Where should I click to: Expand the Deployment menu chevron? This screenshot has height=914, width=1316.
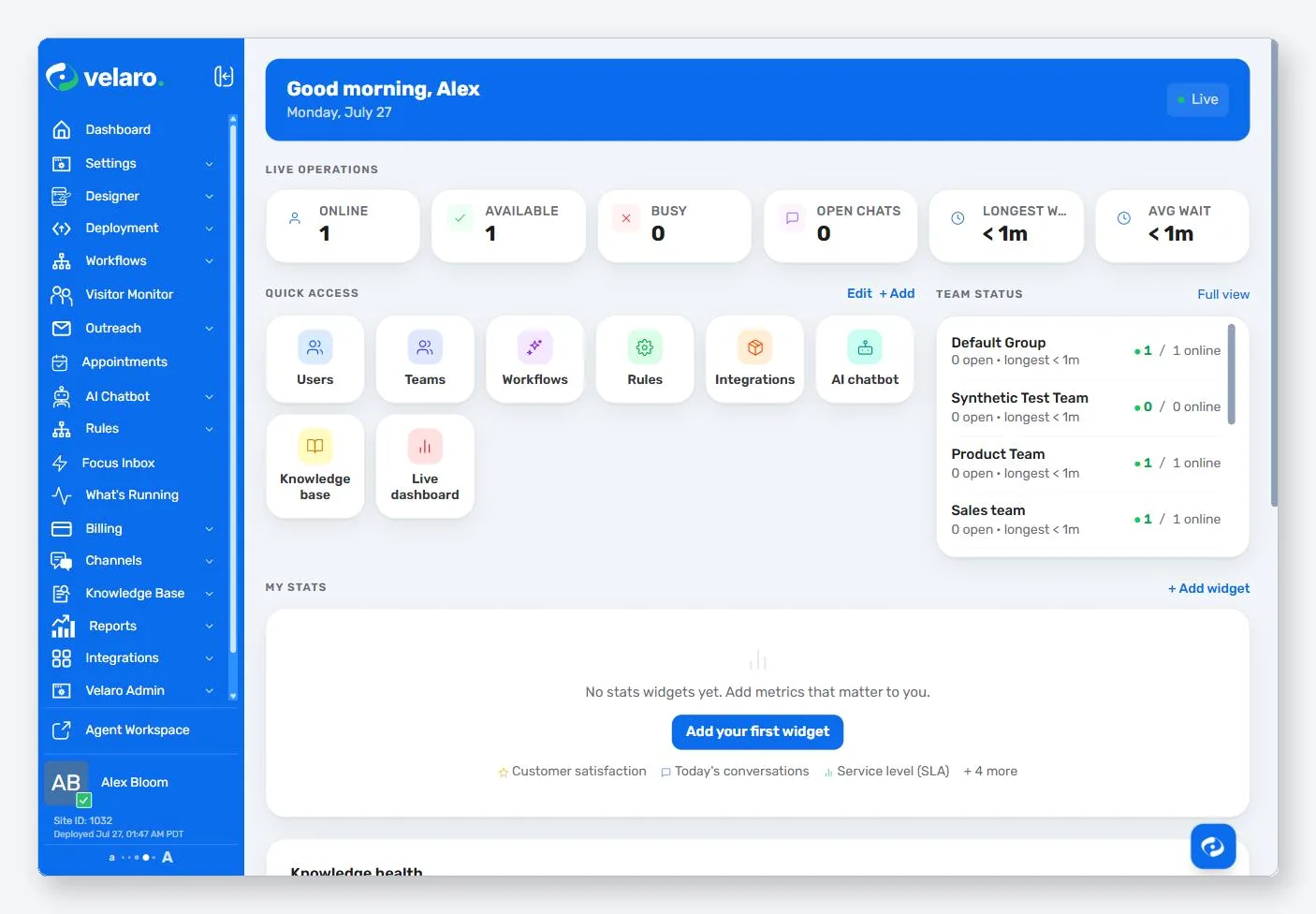210,228
